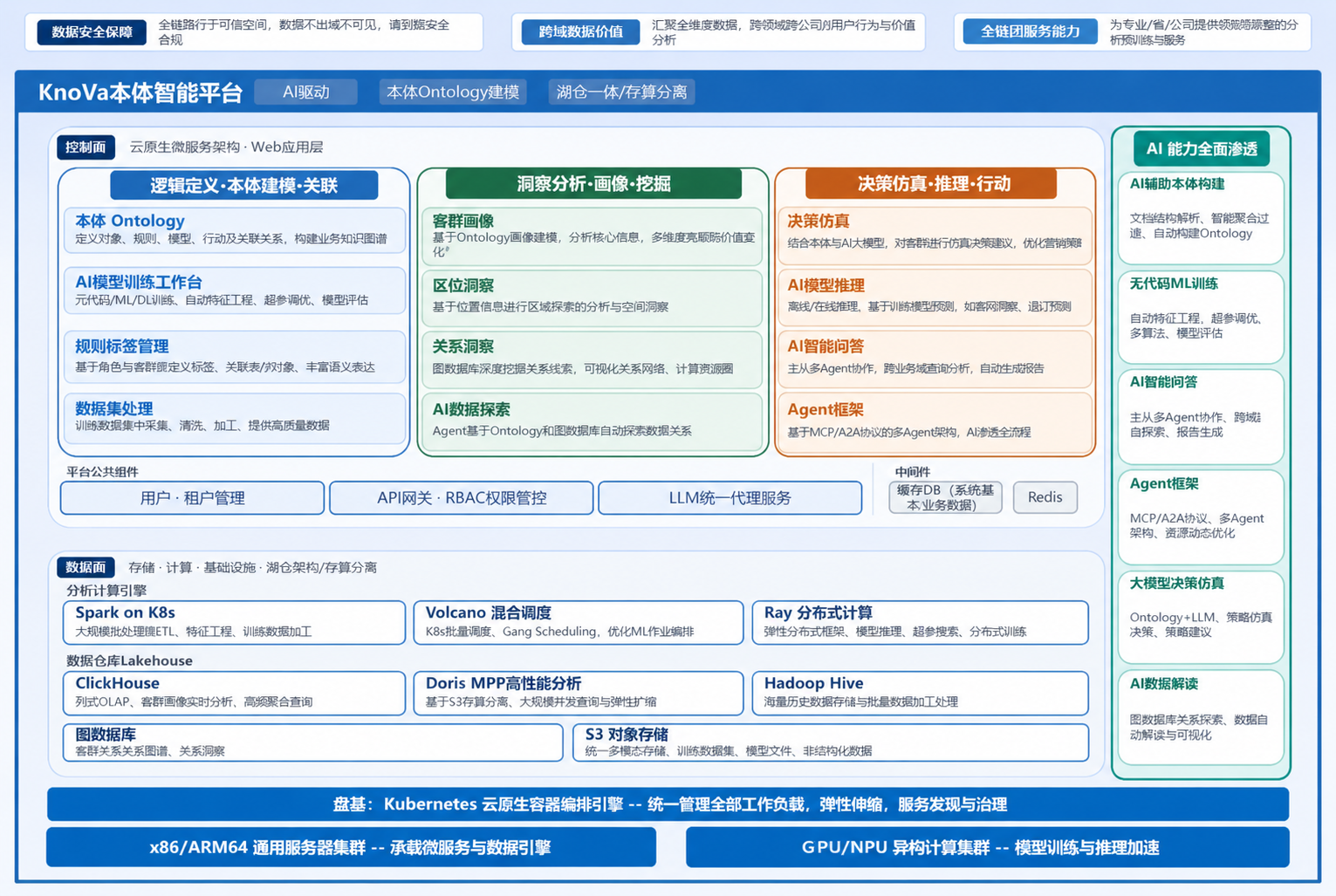Open the orange 决策仿真 card

935,235
